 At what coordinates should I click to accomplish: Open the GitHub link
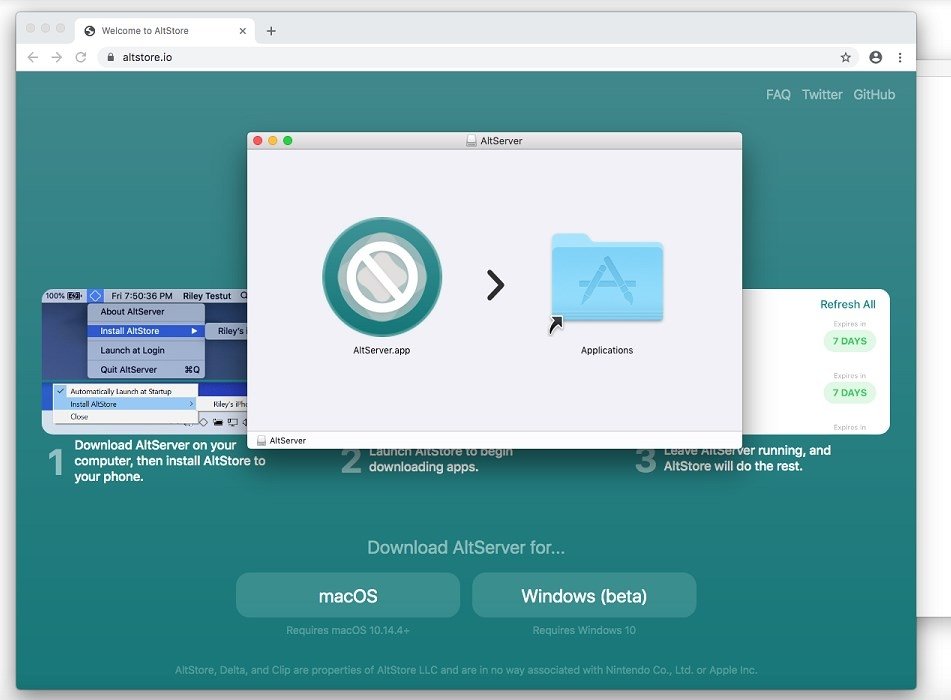coord(874,95)
